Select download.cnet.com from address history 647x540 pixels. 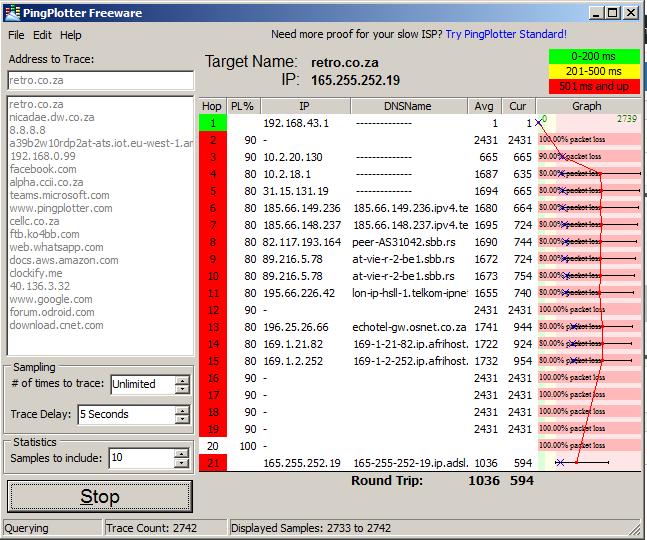[x=56, y=325]
